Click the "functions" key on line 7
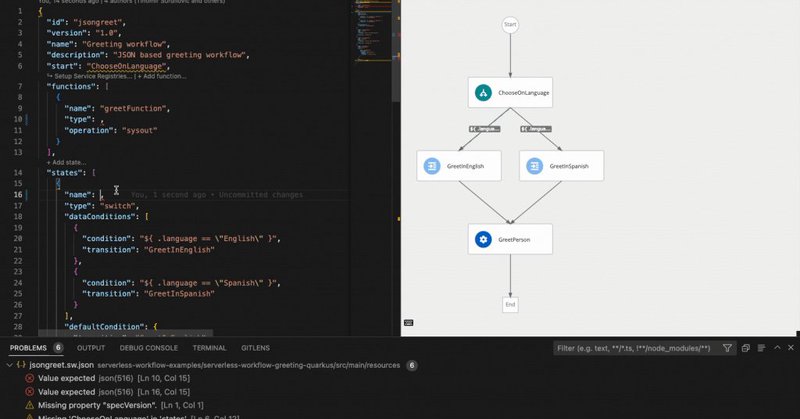800x419 pixels. click(x=71, y=86)
